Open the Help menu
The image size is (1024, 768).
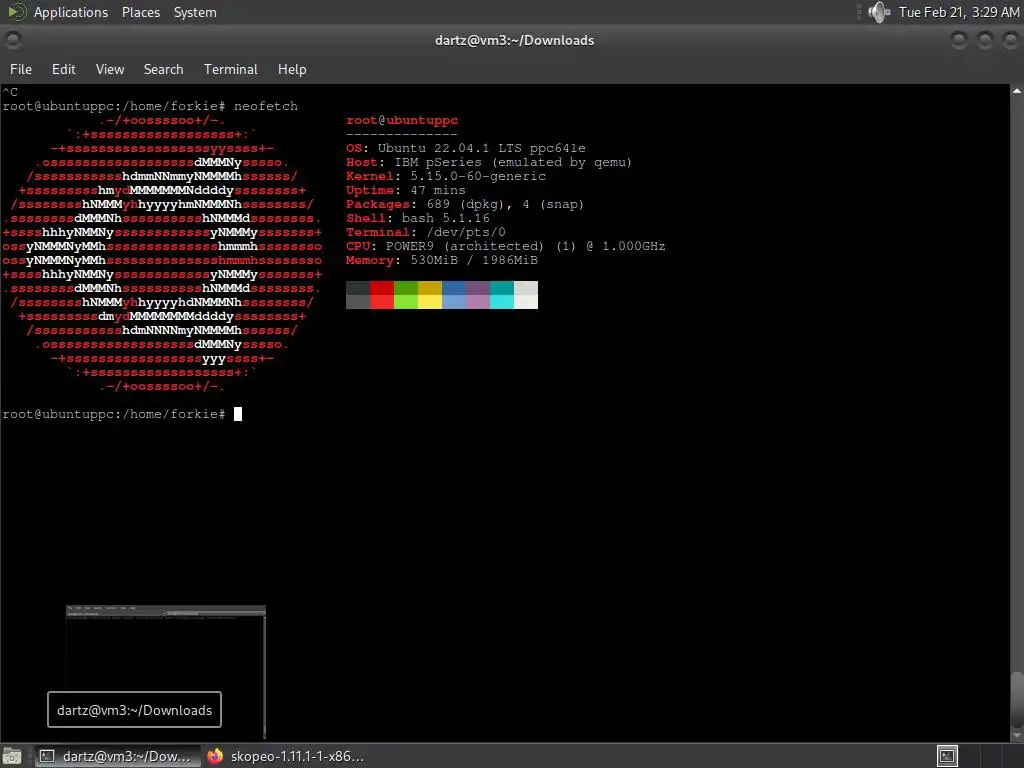(292, 69)
